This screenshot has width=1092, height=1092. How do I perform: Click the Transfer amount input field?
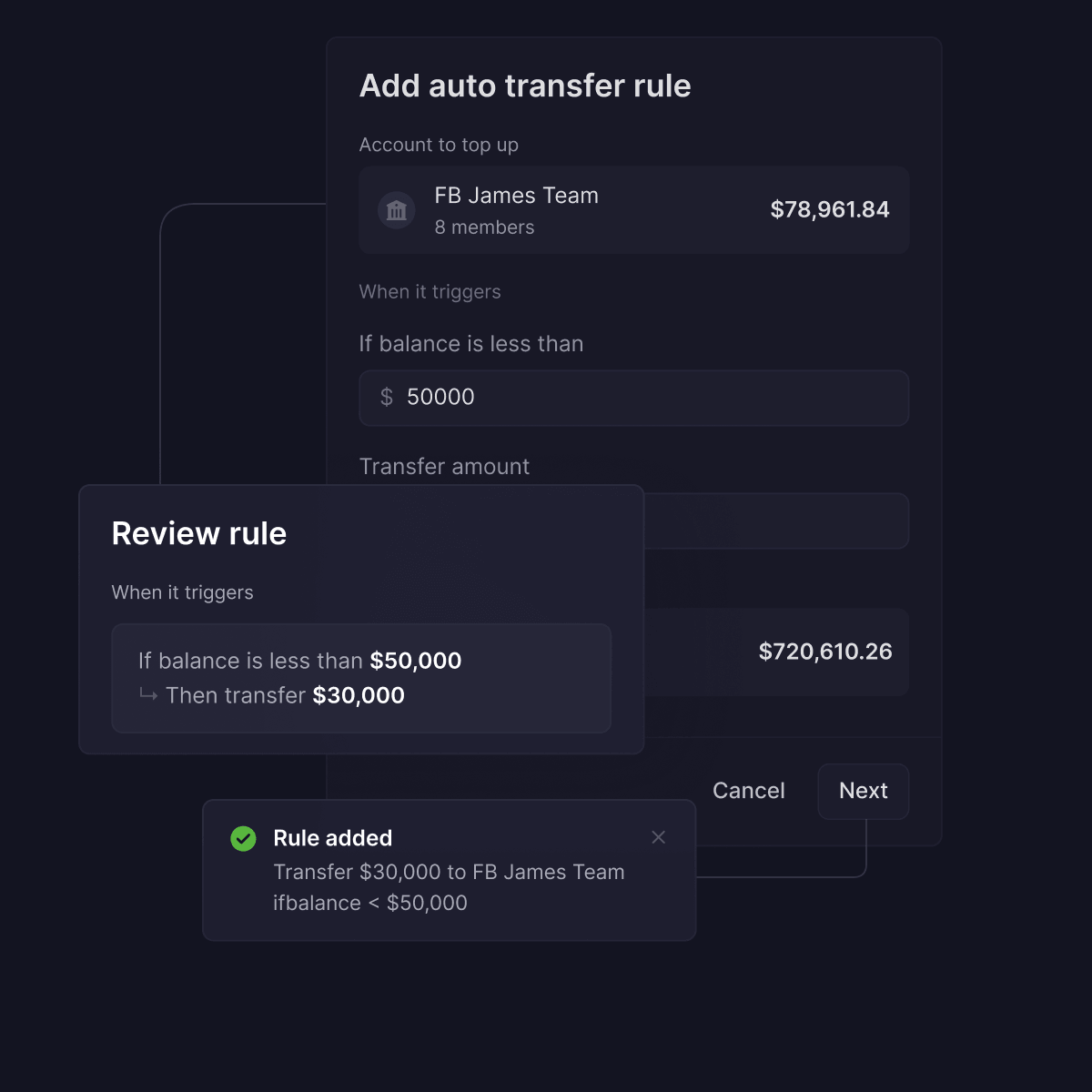click(776, 521)
